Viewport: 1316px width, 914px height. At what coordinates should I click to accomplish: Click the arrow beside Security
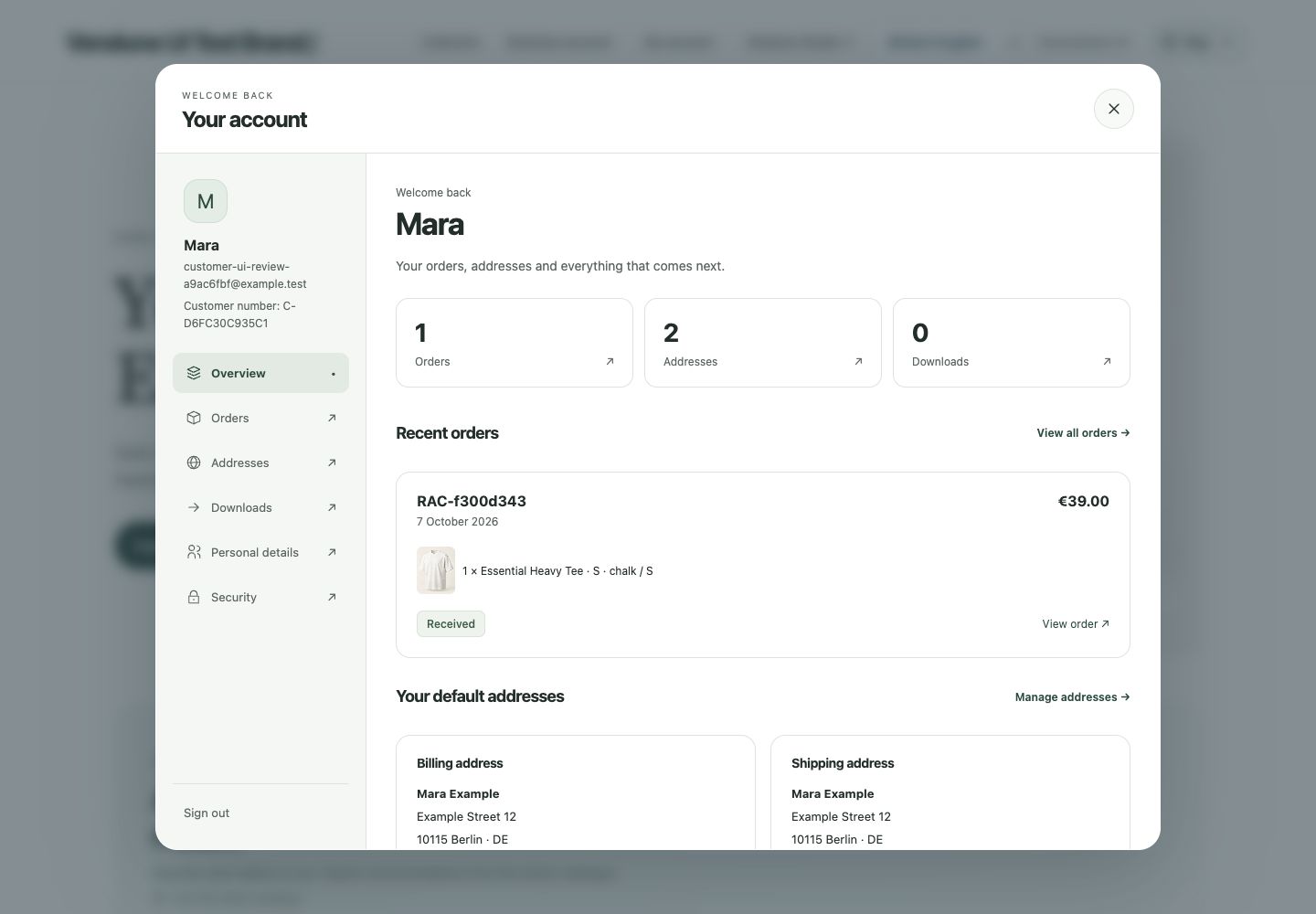pos(332,597)
